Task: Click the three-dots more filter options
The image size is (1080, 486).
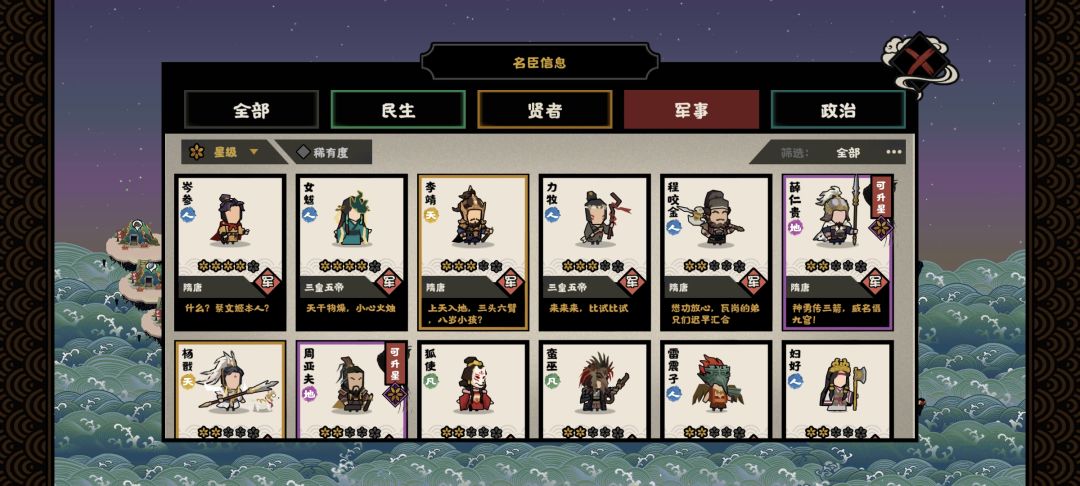Action: click(x=893, y=152)
